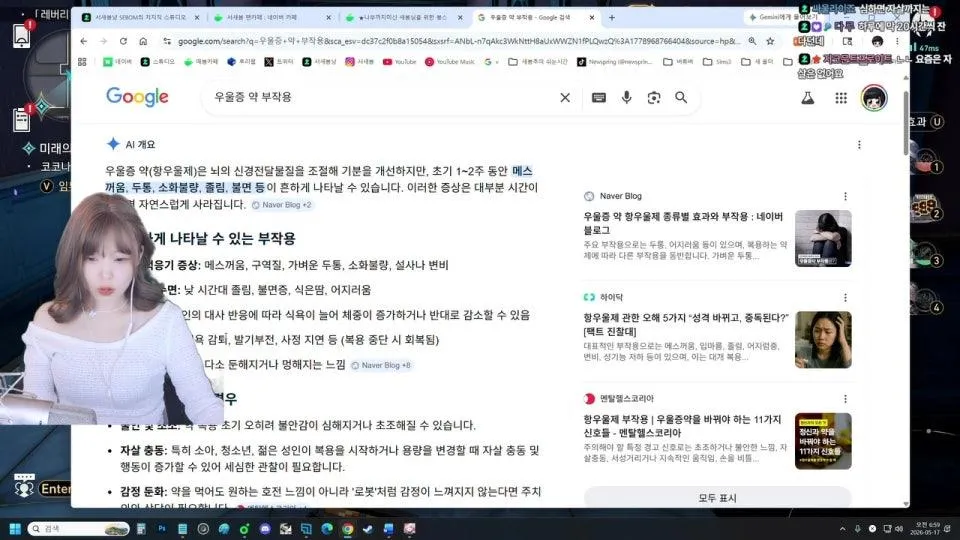Open options for the 하이닥 result
Viewport: 960px width, 540px height.
click(x=846, y=298)
